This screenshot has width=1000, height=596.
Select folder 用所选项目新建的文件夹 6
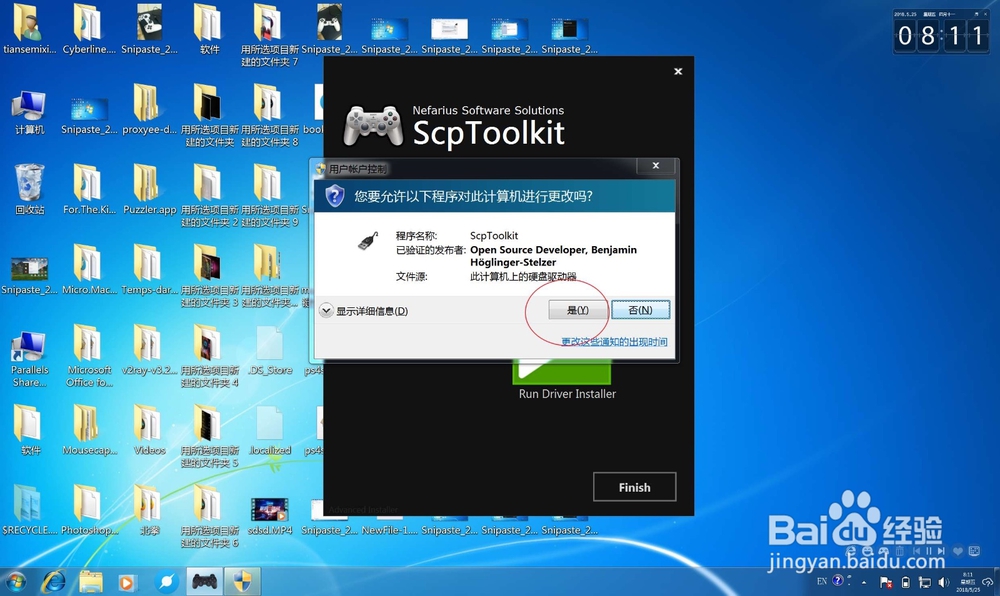click(209, 517)
